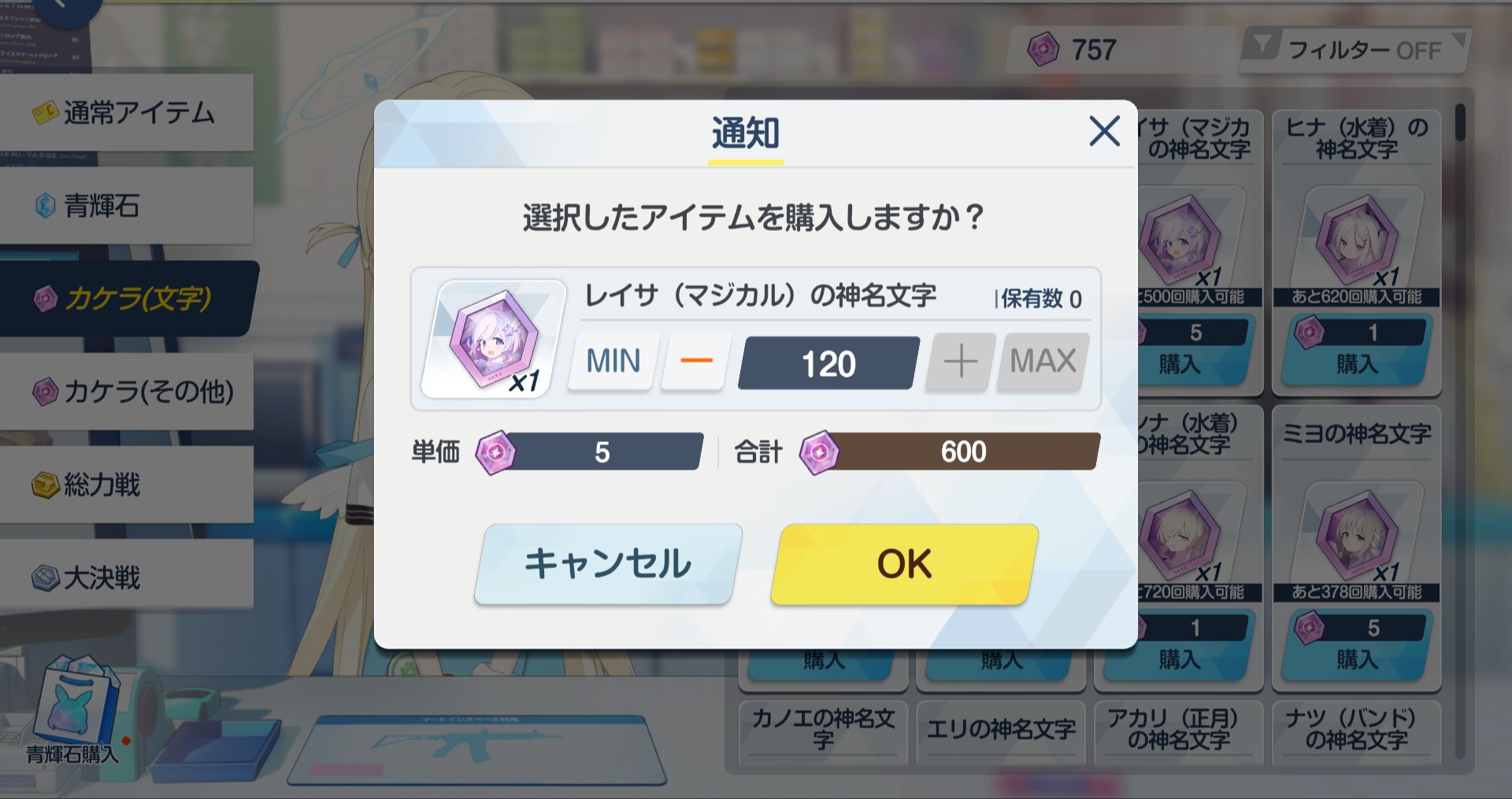Click the shop list vertical scrollbar
The width and height of the screenshot is (1512, 799).
click(x=1461, y=432)
